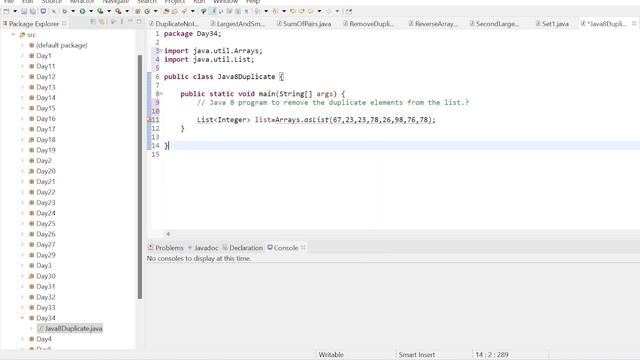
Task: Open the New Java Class dropdown arrow
Action: tap(156, 11)
